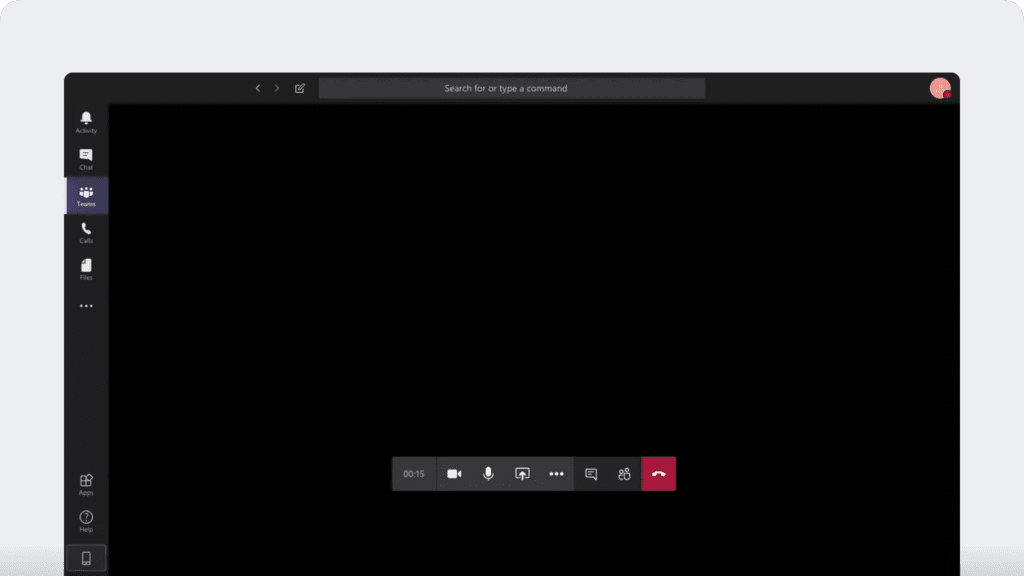
Task: Open the Files section
Action: 86,268
